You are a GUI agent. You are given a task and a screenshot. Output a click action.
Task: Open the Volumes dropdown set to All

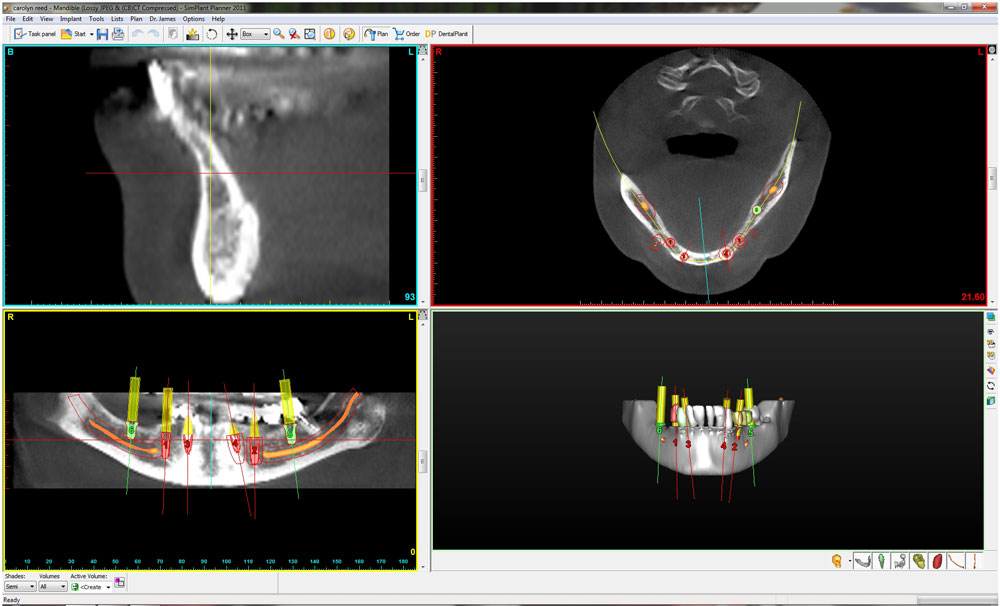[x=52, y=587]
